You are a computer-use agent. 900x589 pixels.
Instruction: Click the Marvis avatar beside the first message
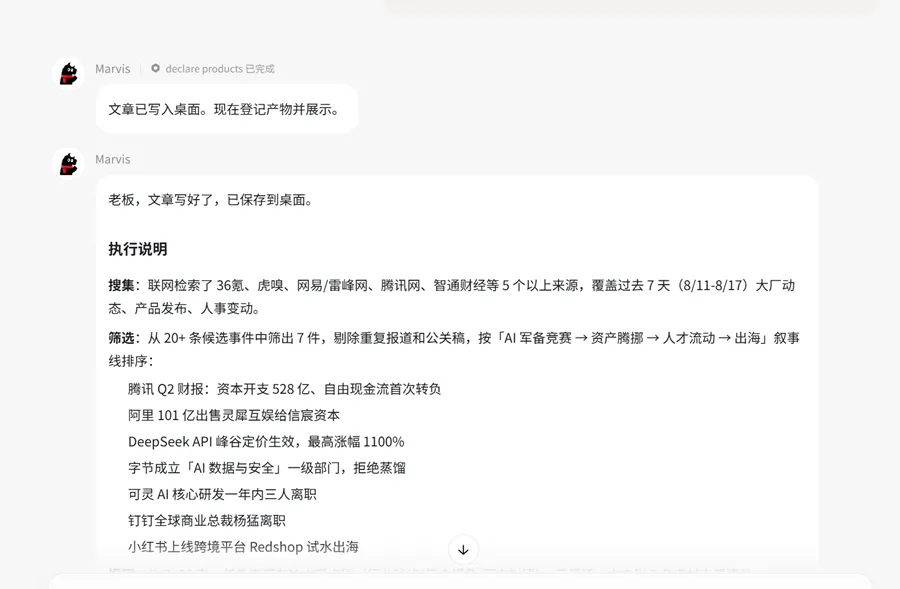click(x=68, y=74)
